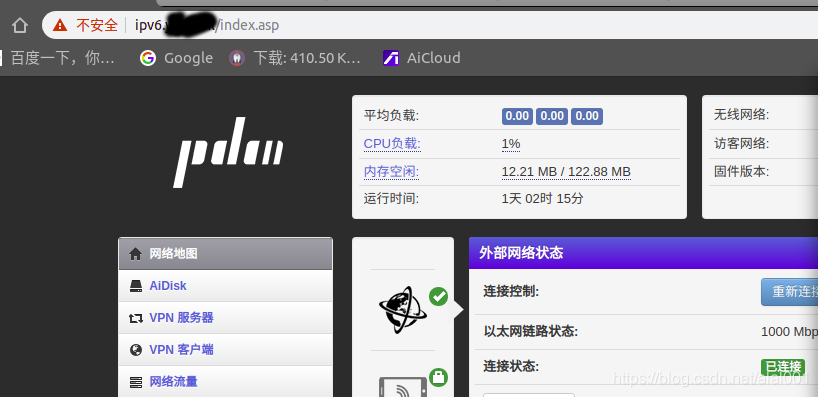Click the 重新连接 button

click(789, 292)
